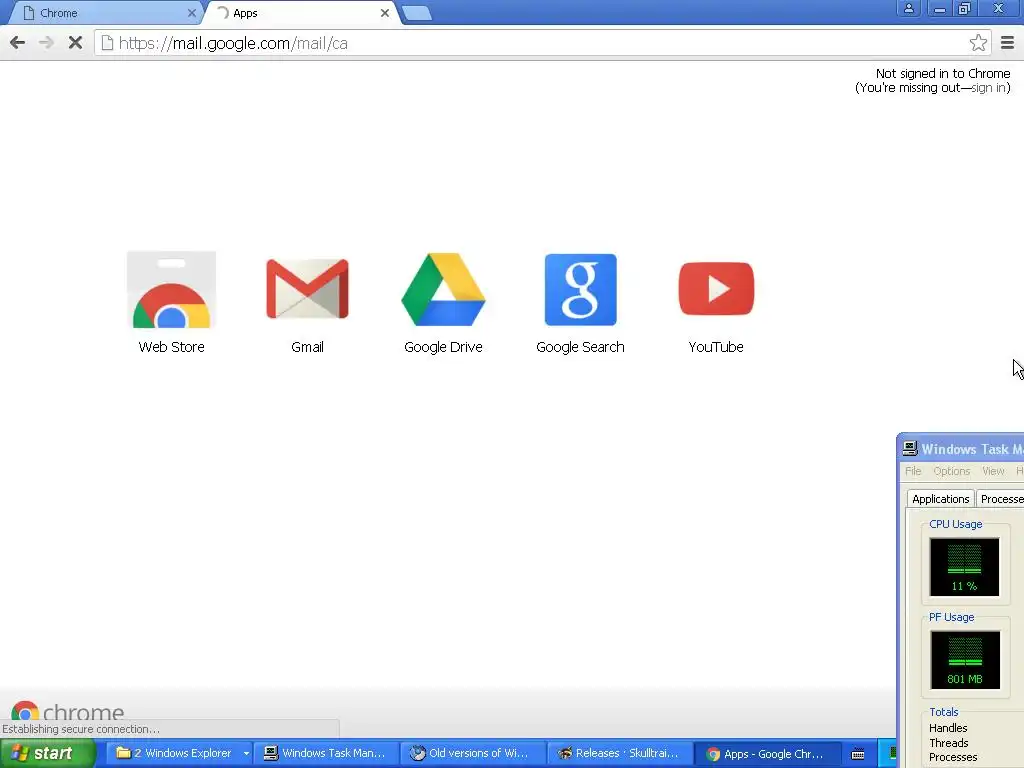Open View menu in Task Manager
Screen dimensions: 1024x768
click(993, 471)
